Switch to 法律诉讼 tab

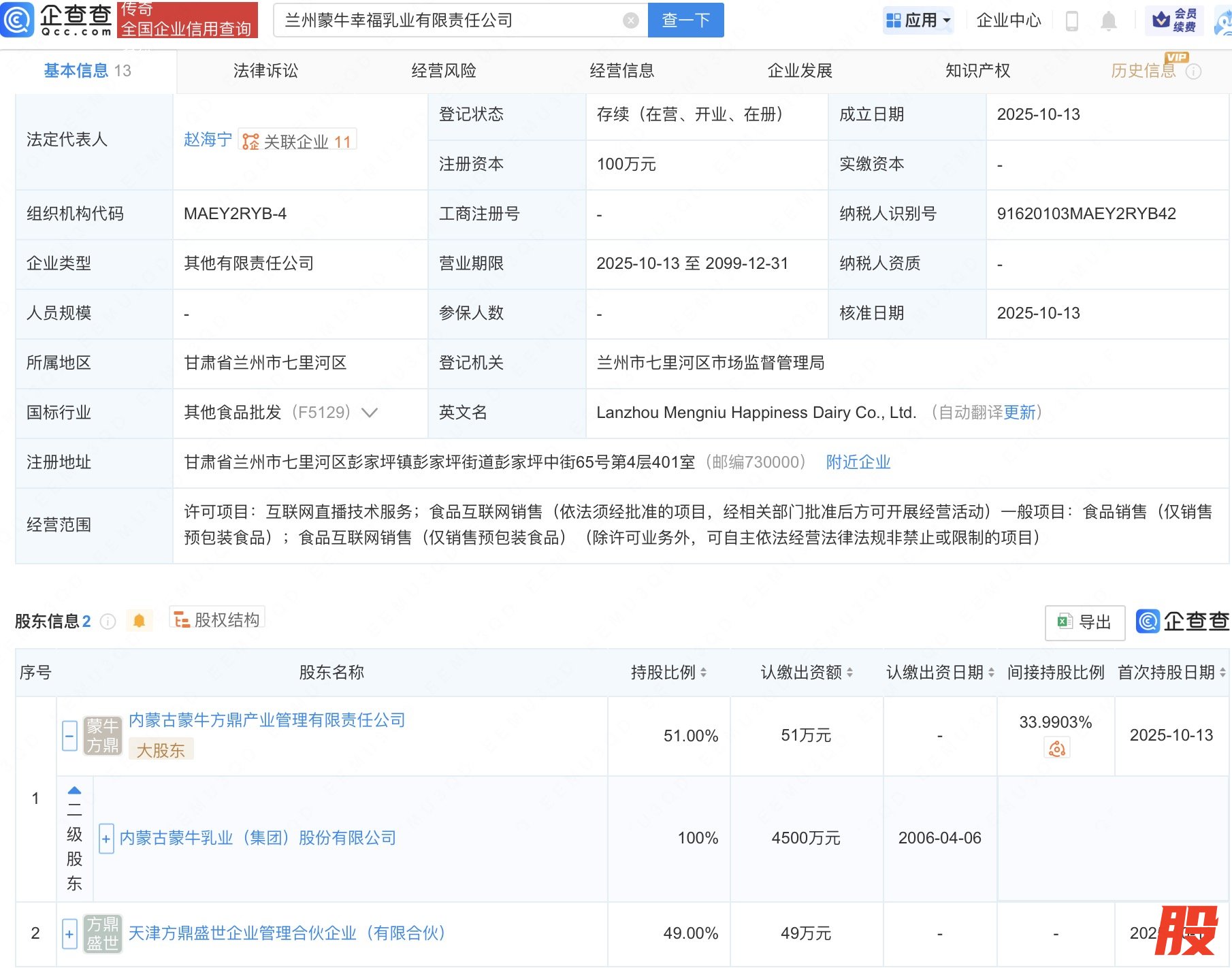[265, 71]
